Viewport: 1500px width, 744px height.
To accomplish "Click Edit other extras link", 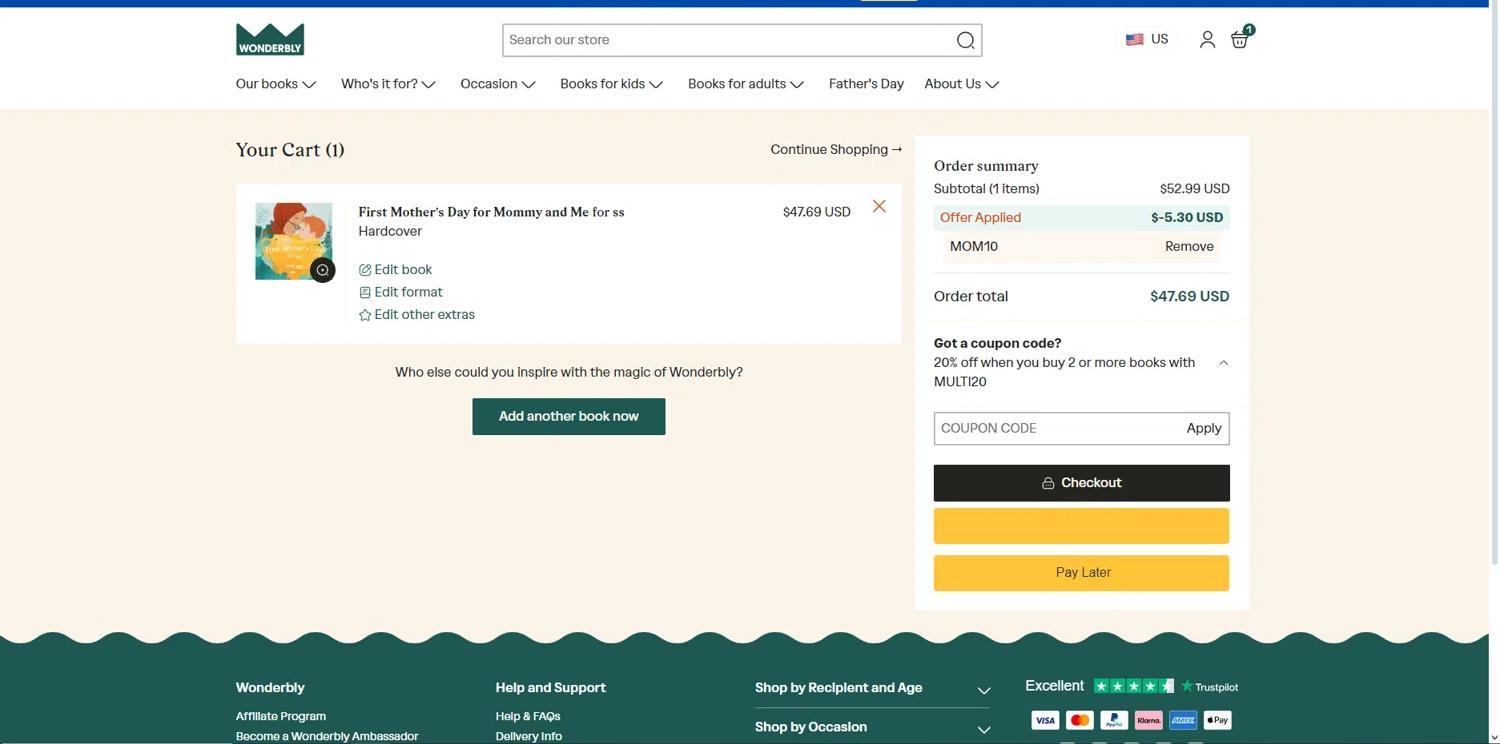I will pos(416,315).
